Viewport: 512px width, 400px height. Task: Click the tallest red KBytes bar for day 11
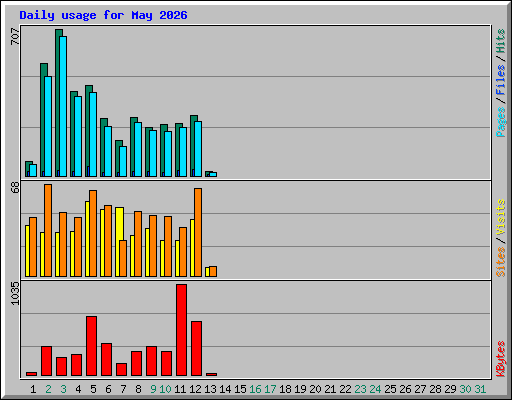(x=181, y=330)
